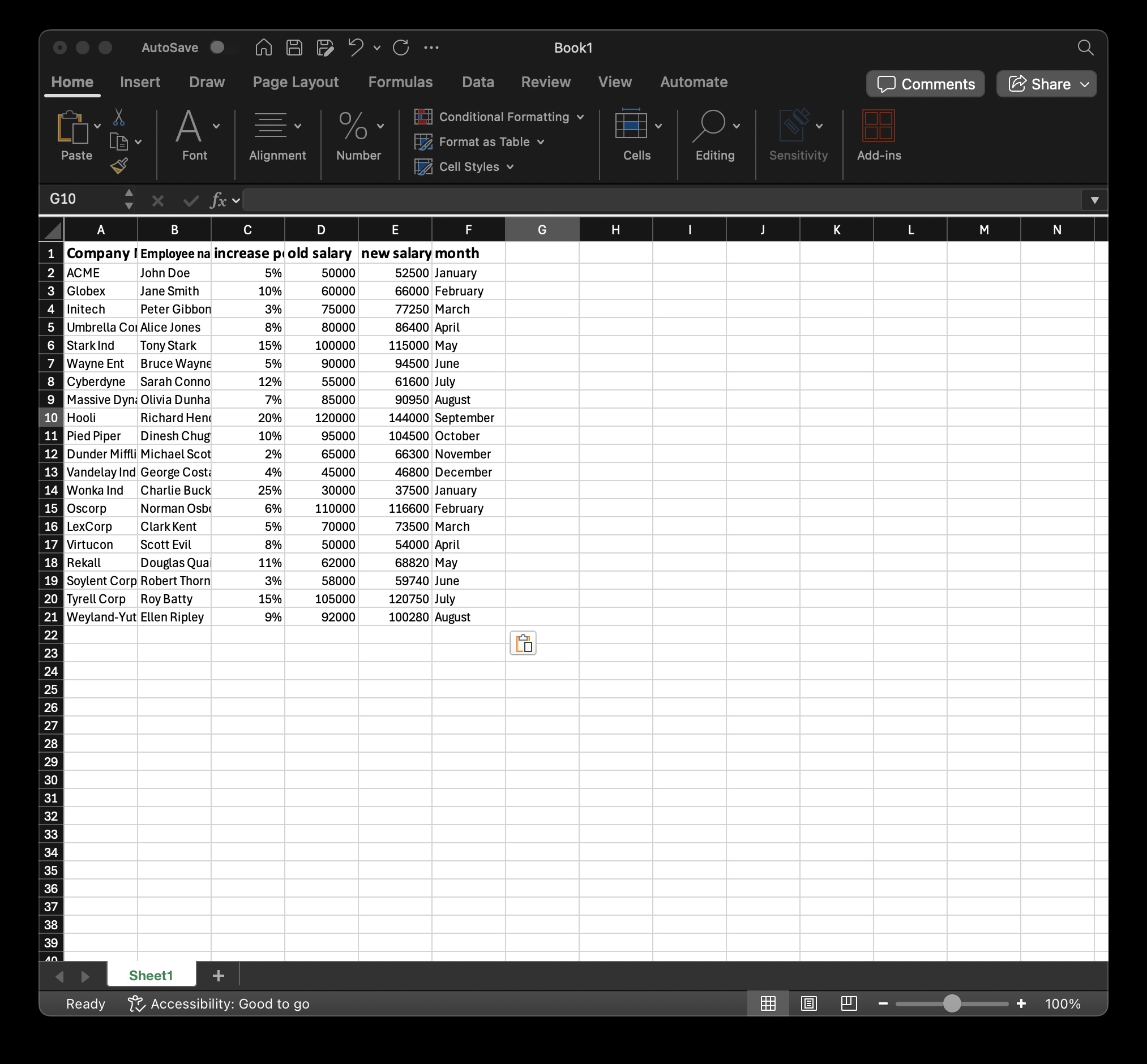1147x1064 pixels.
Task: Click the Paste clipboard icon
Action: (72, 127)
